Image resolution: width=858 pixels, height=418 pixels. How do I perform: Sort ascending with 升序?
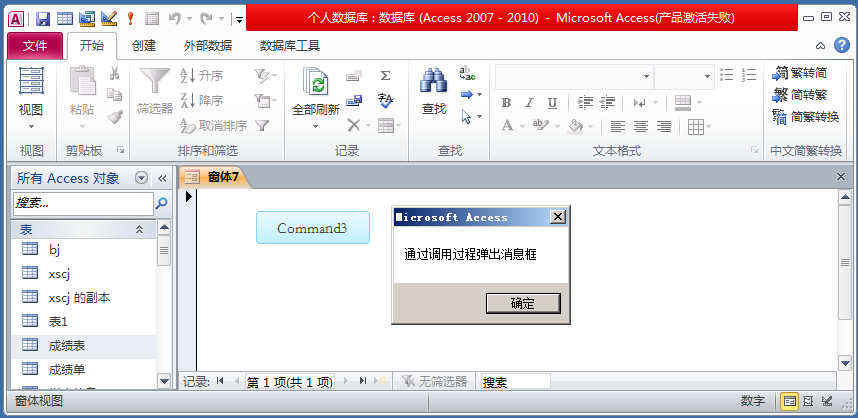pos(201,76)
